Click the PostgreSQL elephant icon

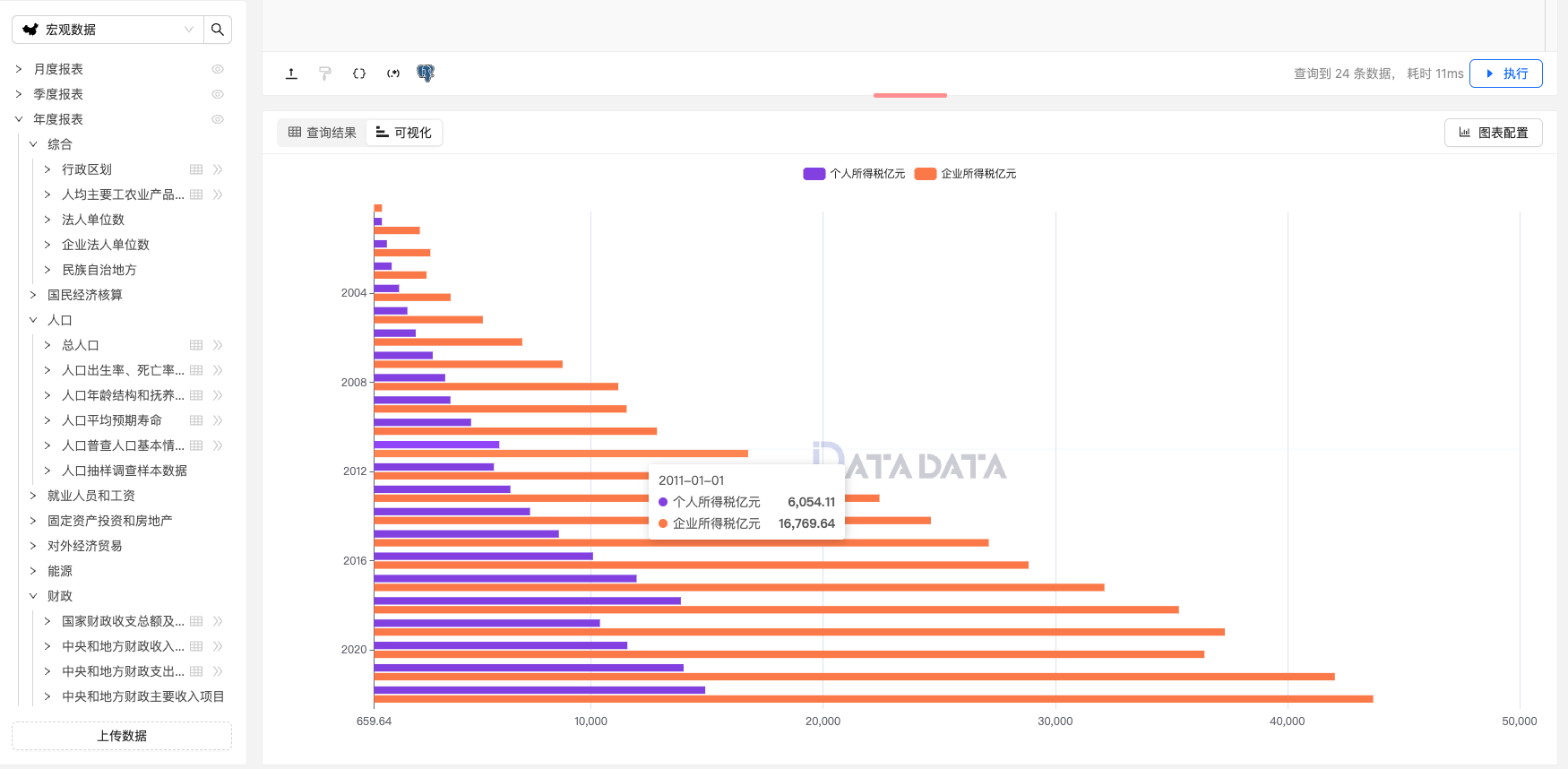click(426, 73)
